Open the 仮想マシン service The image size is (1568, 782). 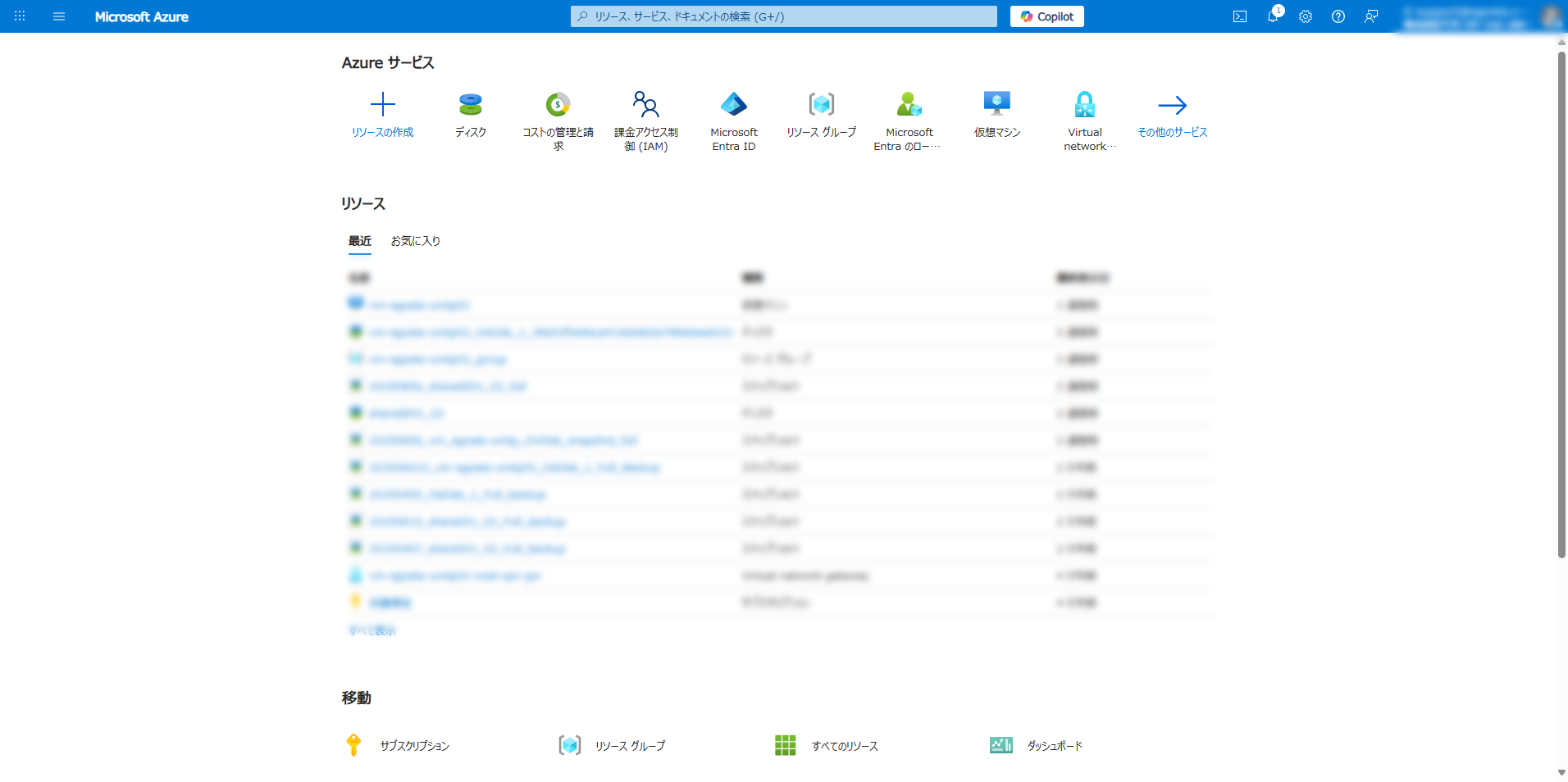tap(996, 105)
